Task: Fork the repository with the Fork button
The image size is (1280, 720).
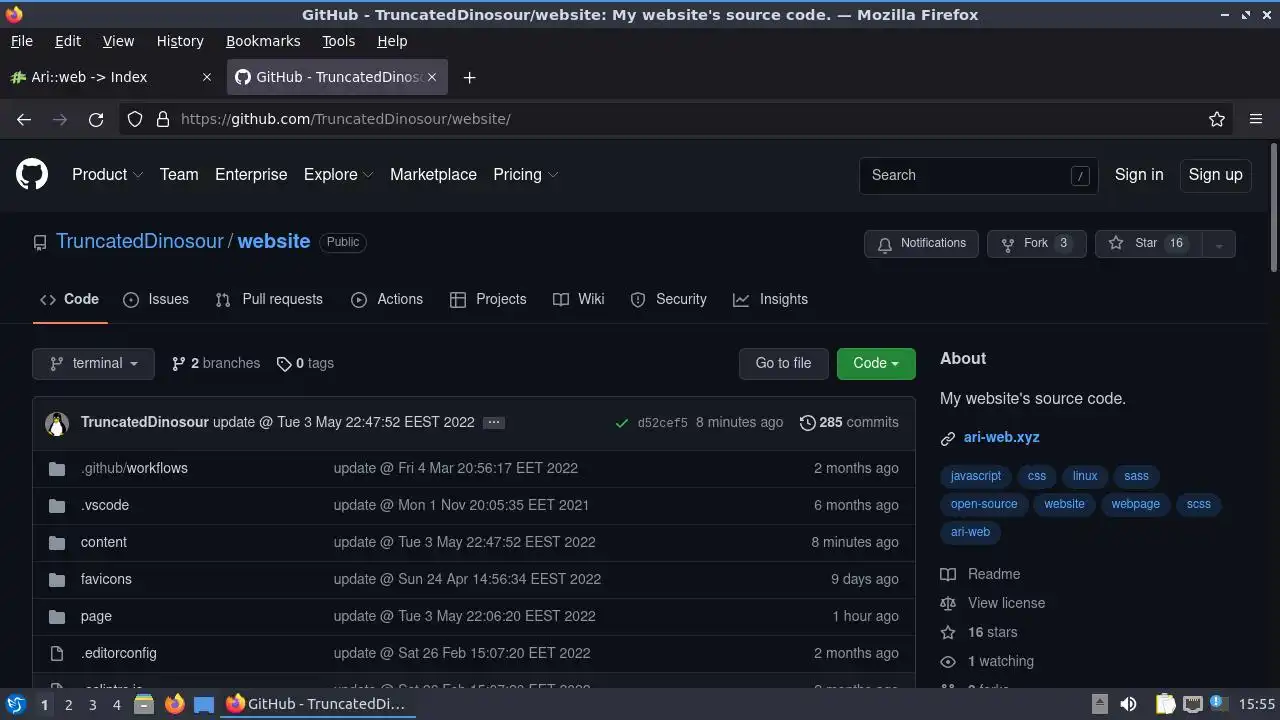Action: point(1037,244)
